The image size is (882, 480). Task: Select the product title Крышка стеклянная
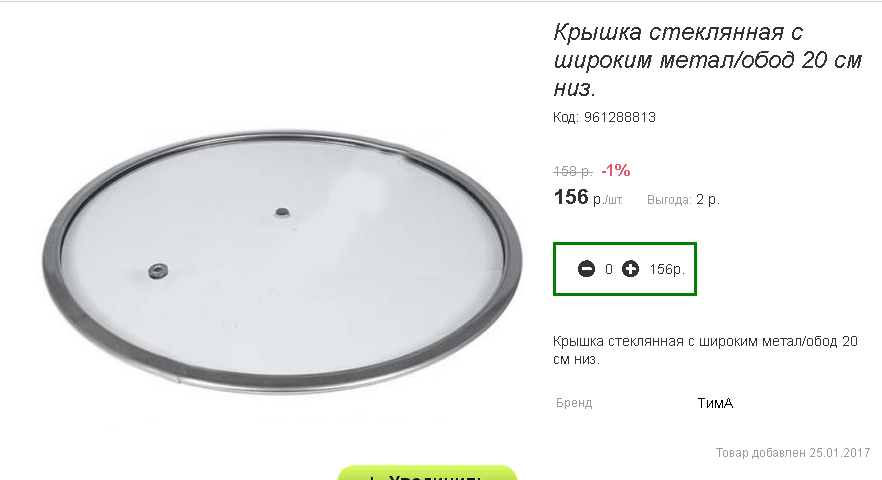tap(708, 60)
